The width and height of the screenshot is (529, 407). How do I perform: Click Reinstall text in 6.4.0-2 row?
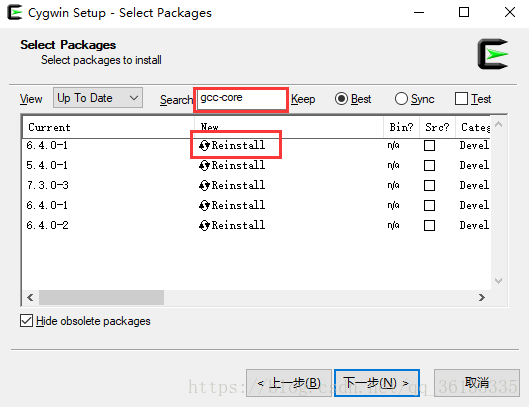[238, 225]
